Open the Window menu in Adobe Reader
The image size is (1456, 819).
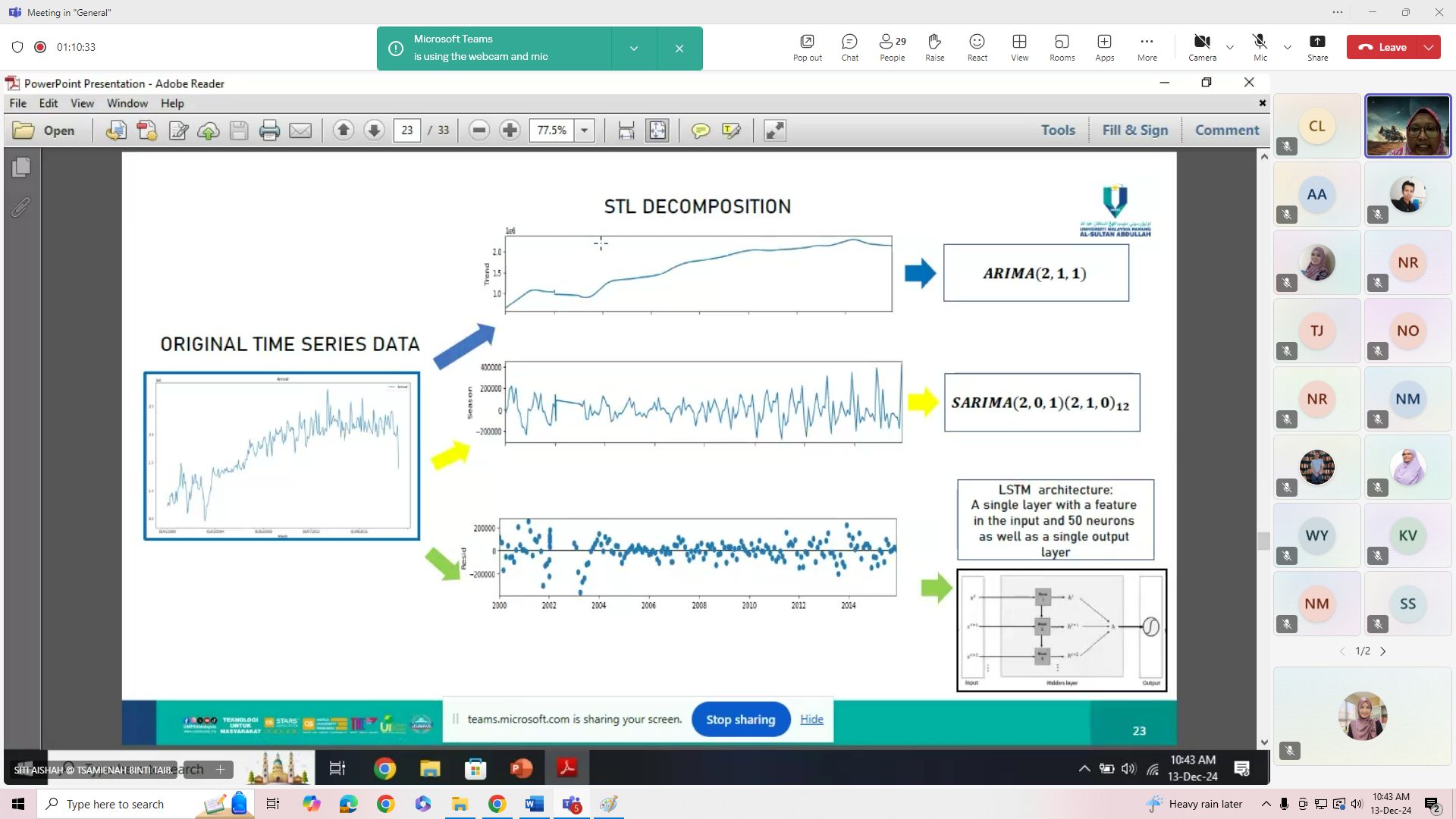tap(127, 103)
